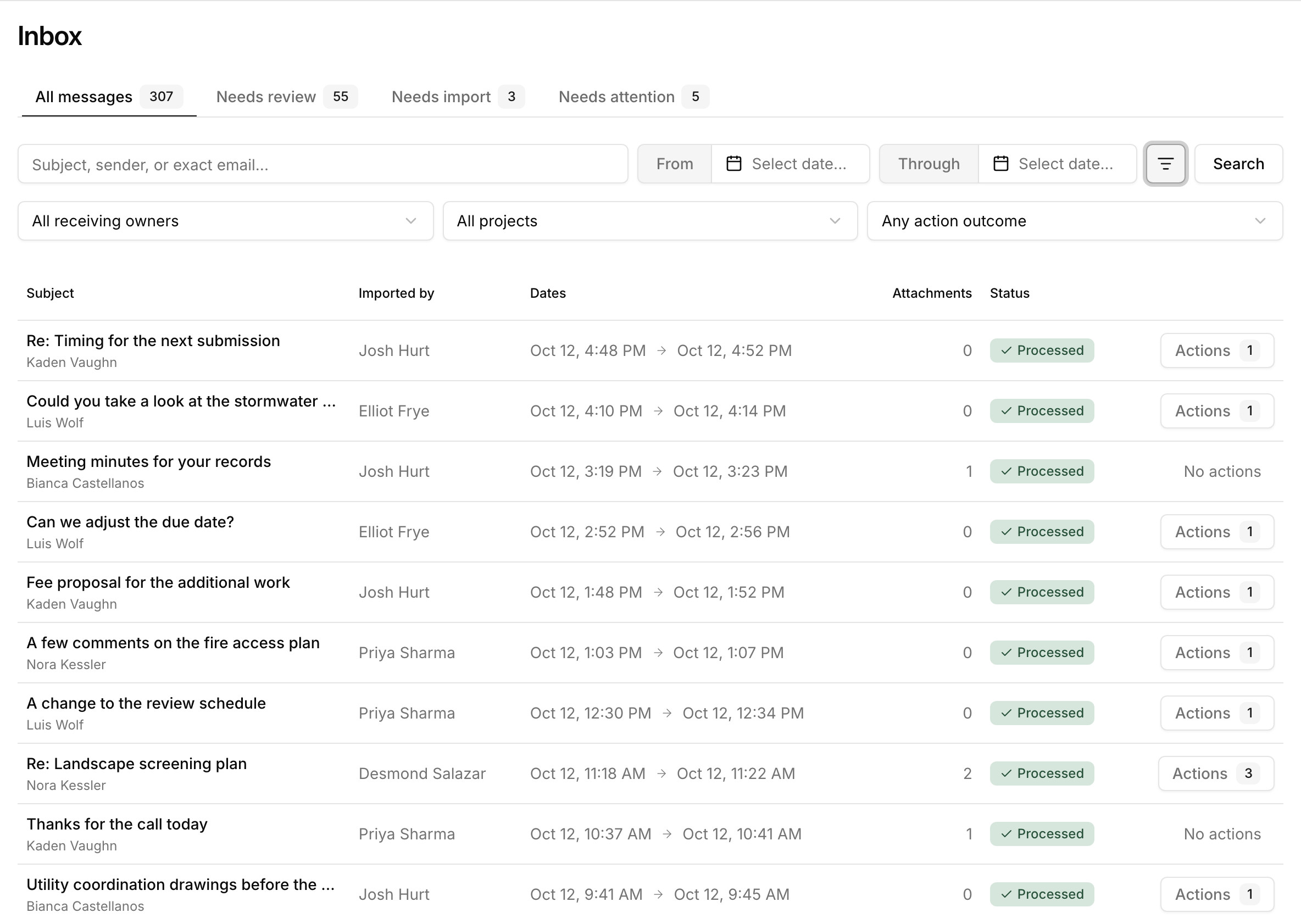
Task: Focus the subject, sender, or email search field
Action: tap(323, 164)
